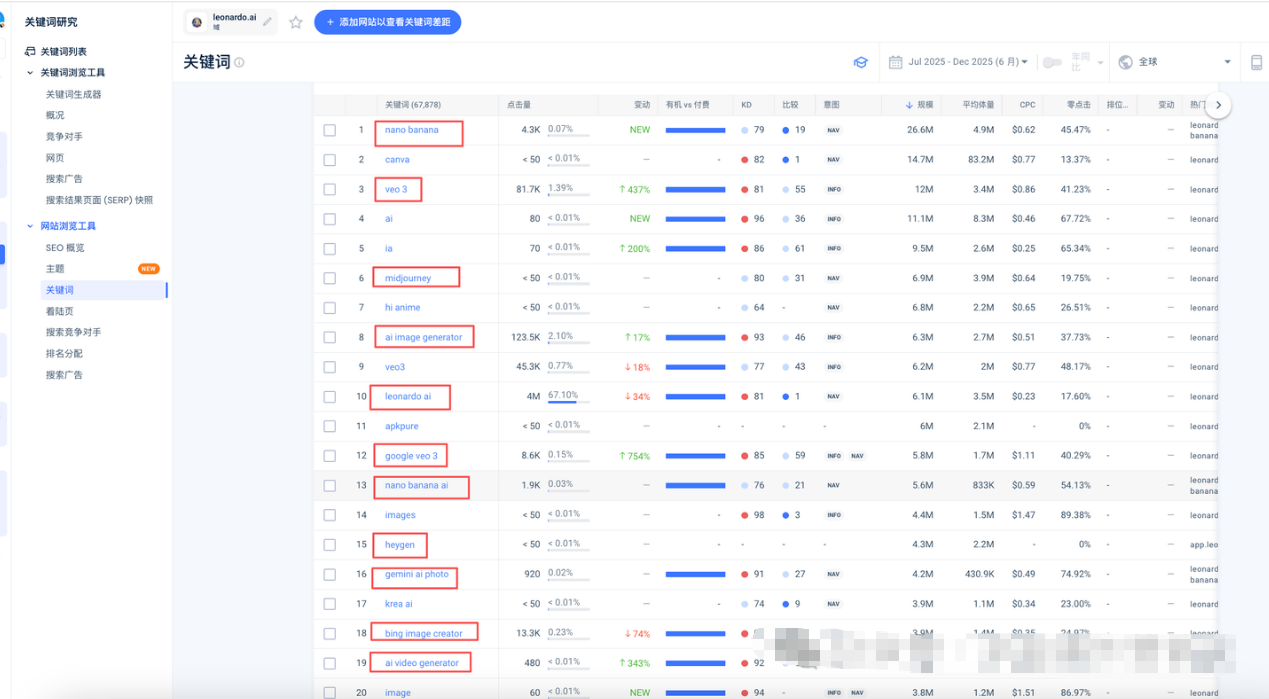Image resolution: width=1269 pixels, height=699 pixels.
Task: Collapse the 网站浏览工具 section
Action: 30,226
